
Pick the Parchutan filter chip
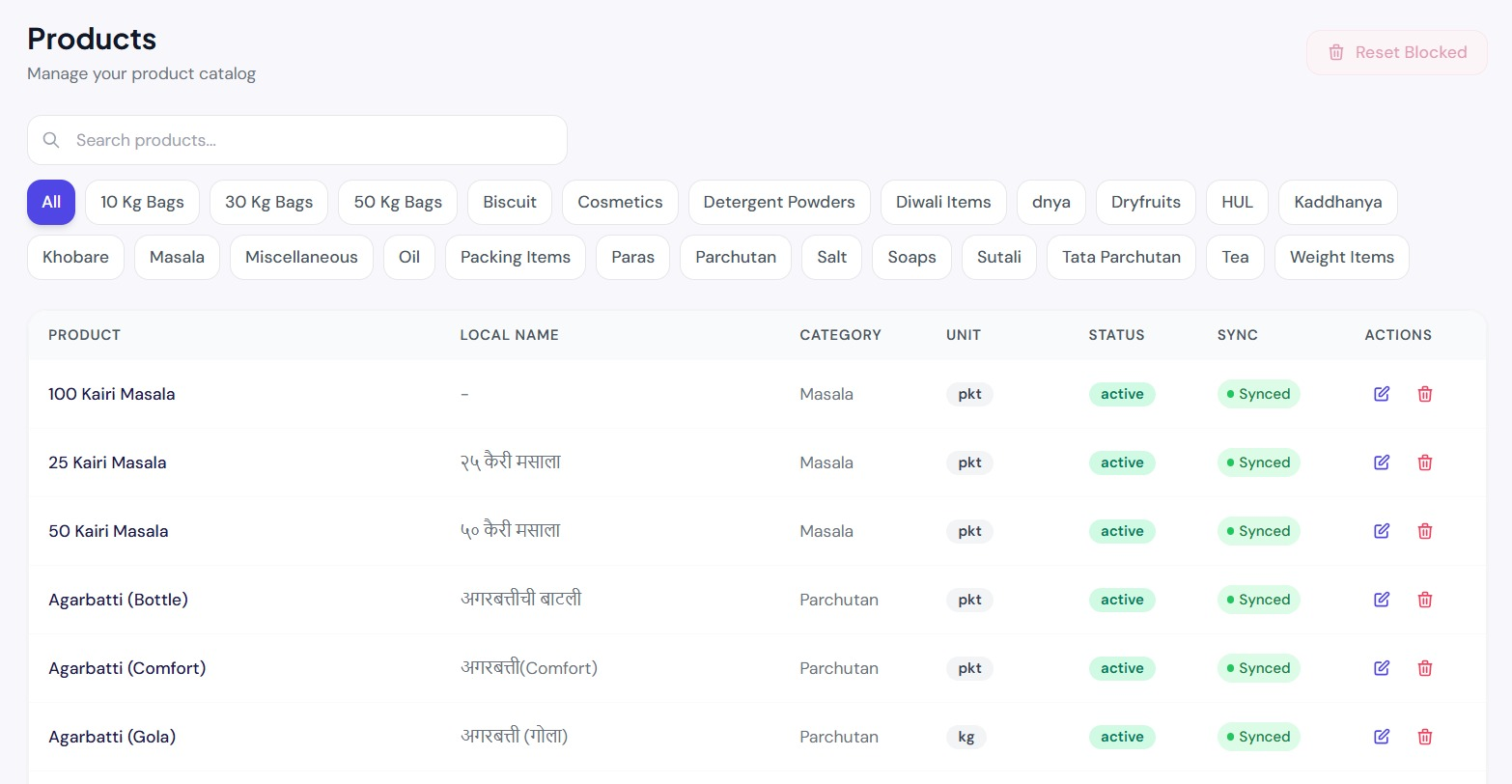tap(736, 257)
